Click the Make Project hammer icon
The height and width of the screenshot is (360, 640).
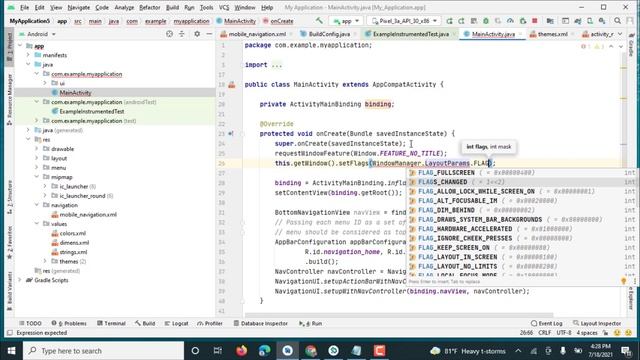319,20
